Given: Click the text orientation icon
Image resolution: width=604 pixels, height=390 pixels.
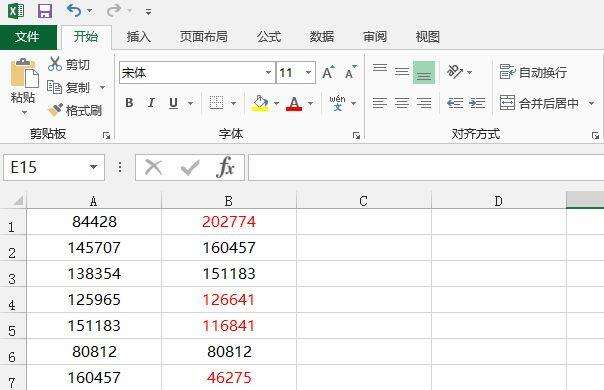Looking at the screenshot, I should tap(455, 72).
